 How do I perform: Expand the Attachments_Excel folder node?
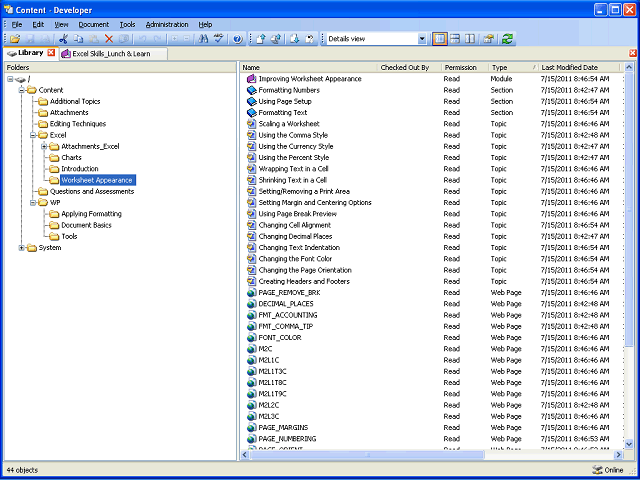tap(44, 146)
